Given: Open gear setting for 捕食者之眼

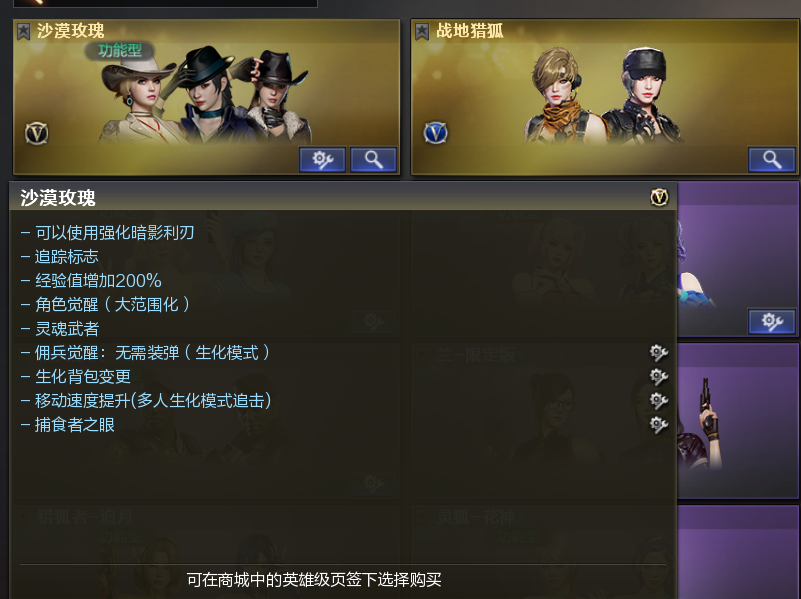Looking at the screenshot, I should tap(658, 424).
